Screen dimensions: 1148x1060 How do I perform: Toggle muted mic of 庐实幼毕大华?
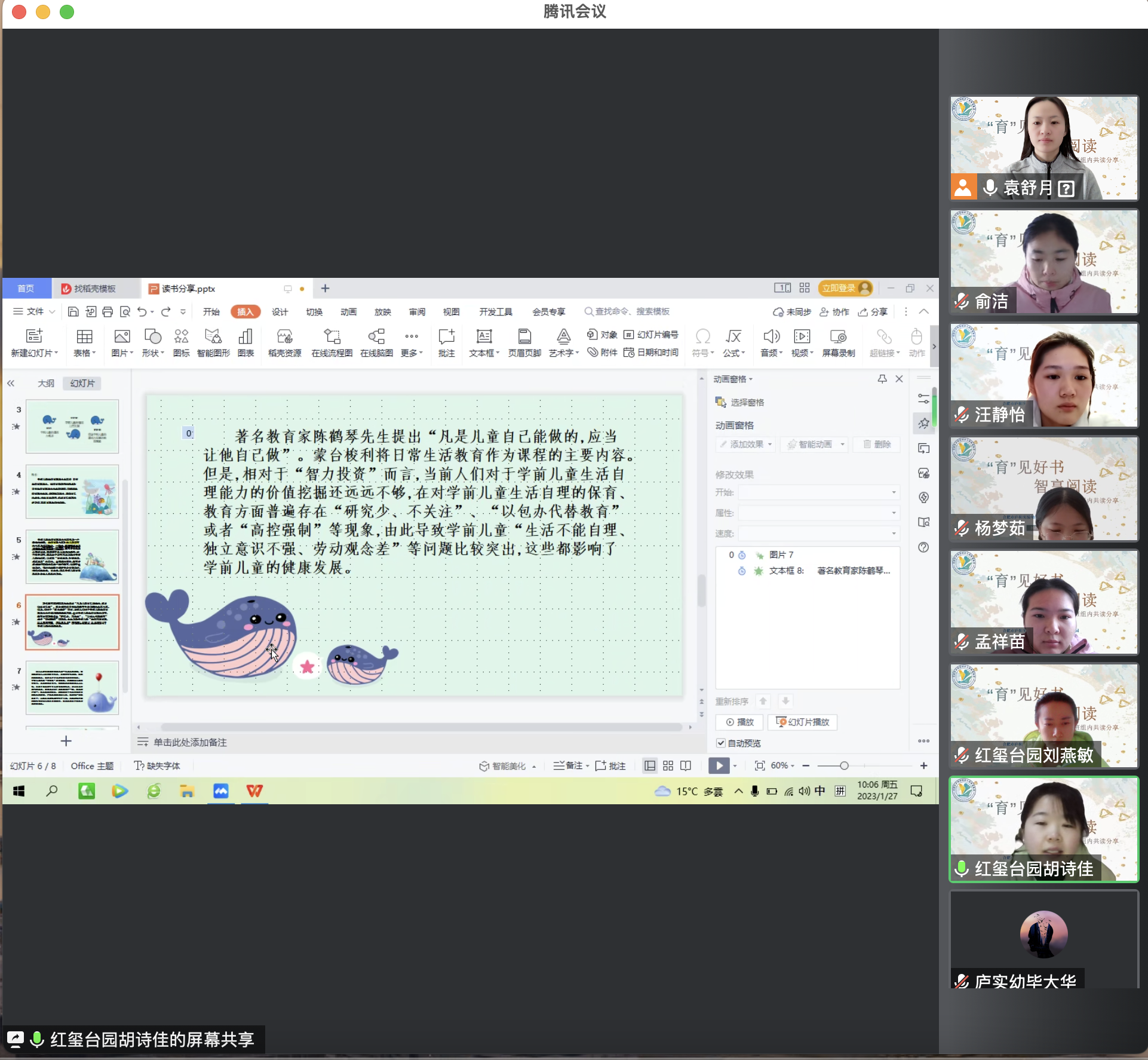[x=962, y=981]
